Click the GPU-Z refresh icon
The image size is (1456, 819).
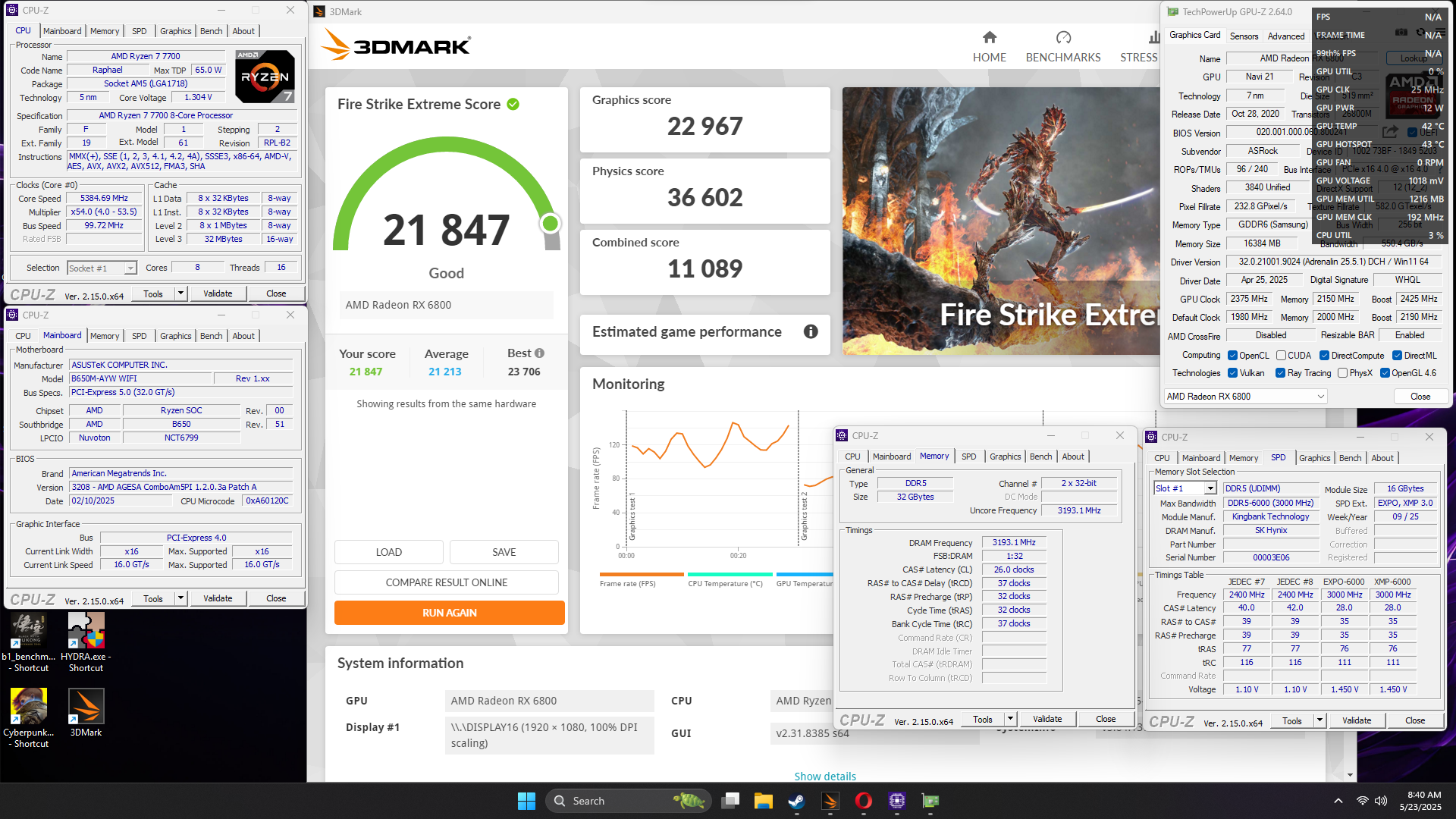1420,33
